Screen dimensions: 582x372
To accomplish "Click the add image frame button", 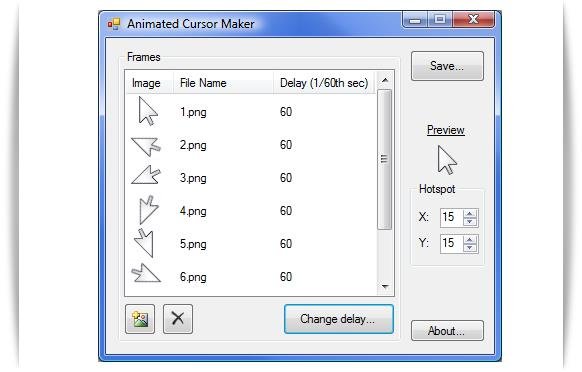I will (x=140, y=319).
